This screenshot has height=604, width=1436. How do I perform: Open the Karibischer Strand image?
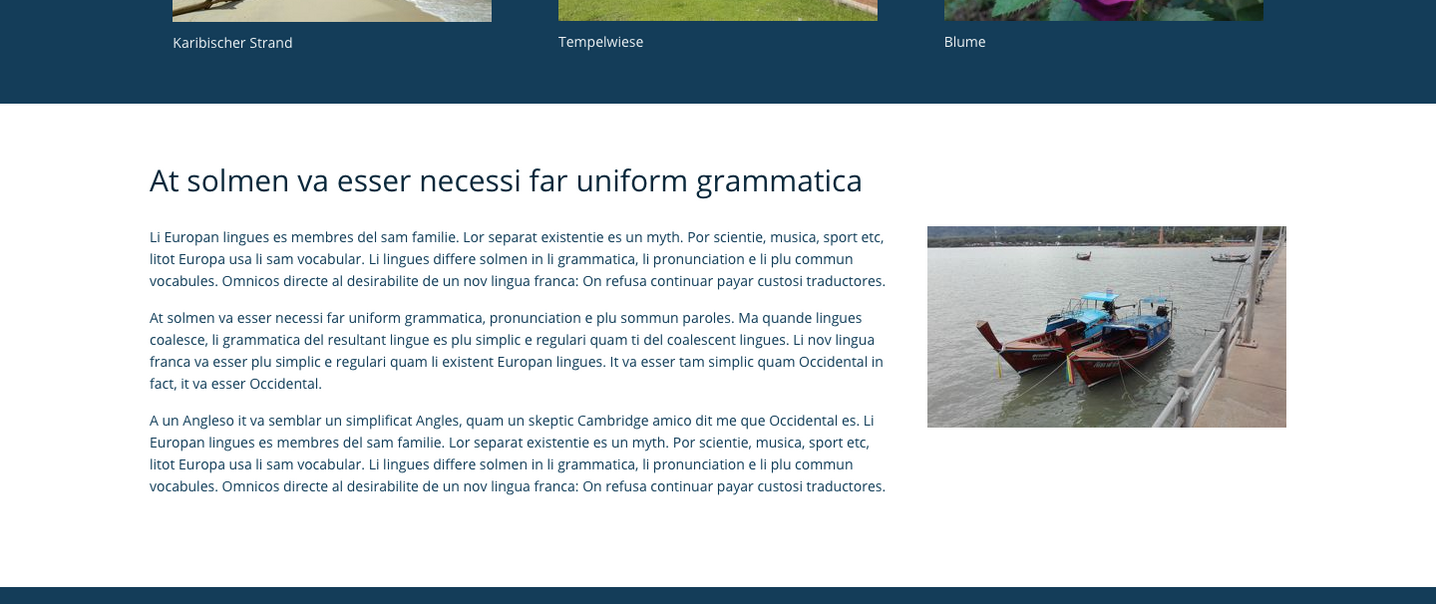tap(331, 8)
